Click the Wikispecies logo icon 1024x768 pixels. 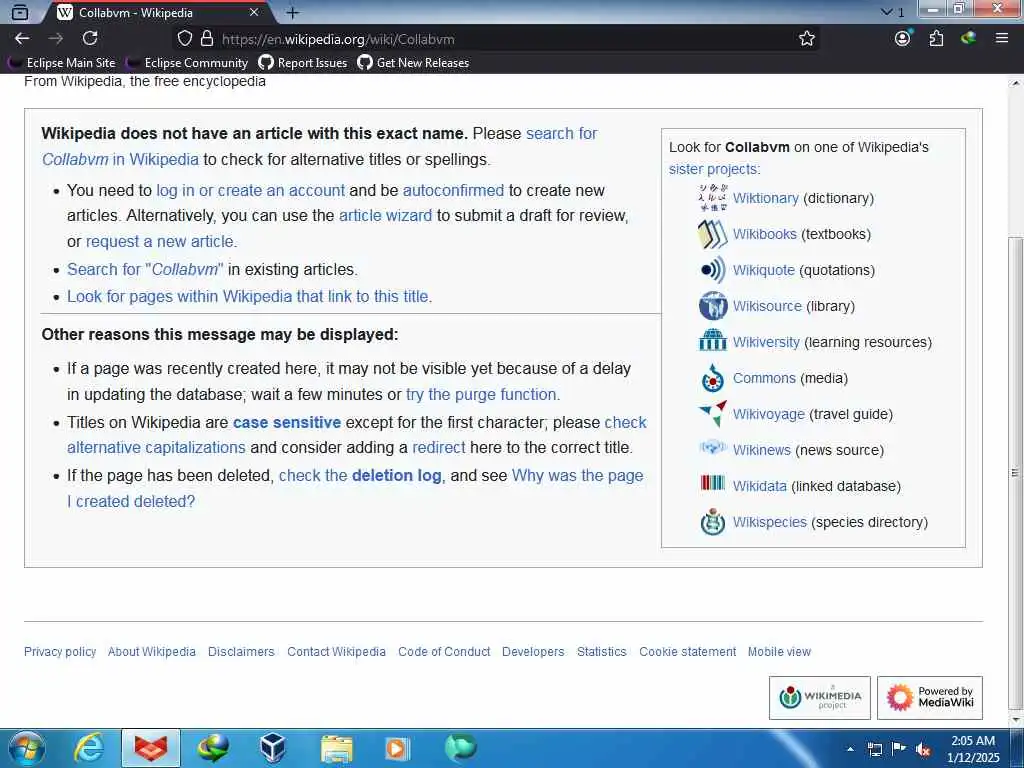pyautogui.click(x=712, y=522)
